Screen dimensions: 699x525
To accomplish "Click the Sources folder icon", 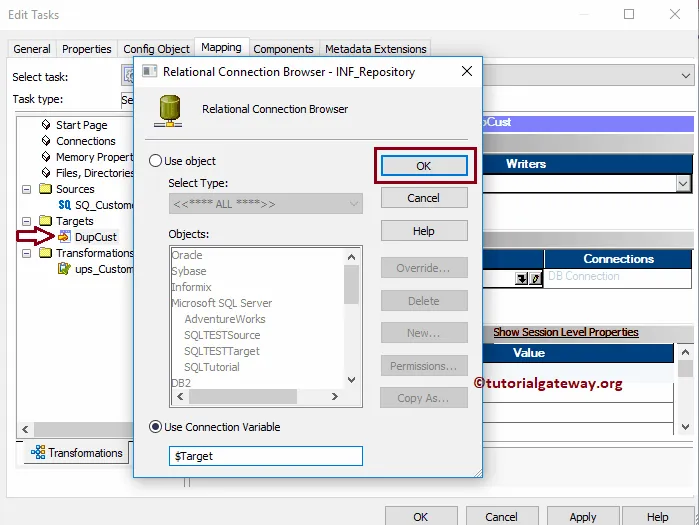I will [45, 189].
